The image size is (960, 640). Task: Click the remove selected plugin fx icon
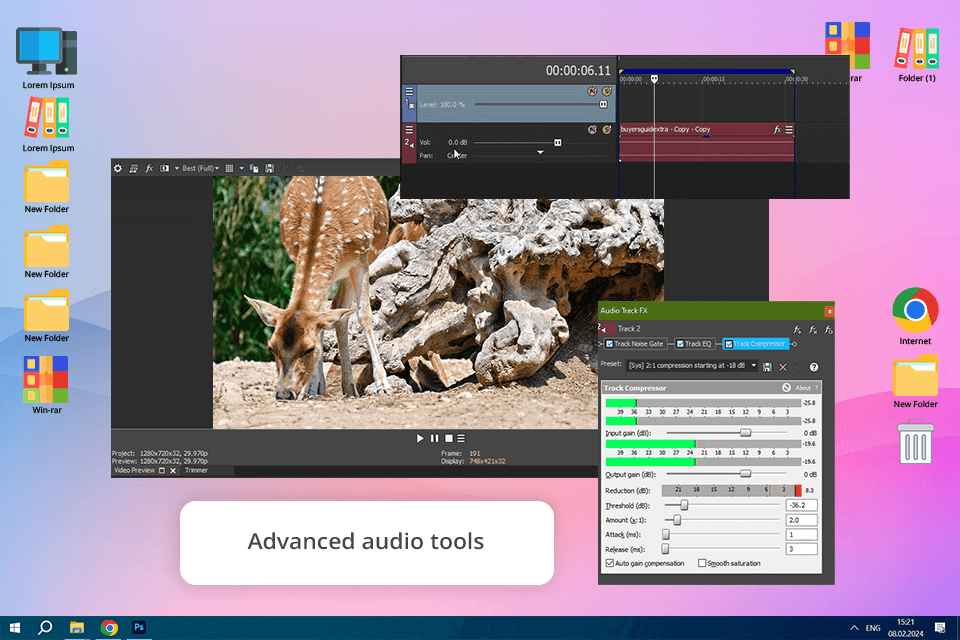pyautogui.click(x=813, y=330)
